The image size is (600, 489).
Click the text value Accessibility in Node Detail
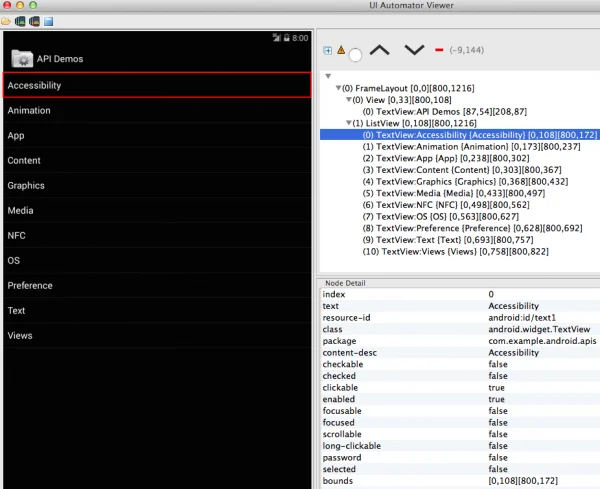(x=514, y=306)
